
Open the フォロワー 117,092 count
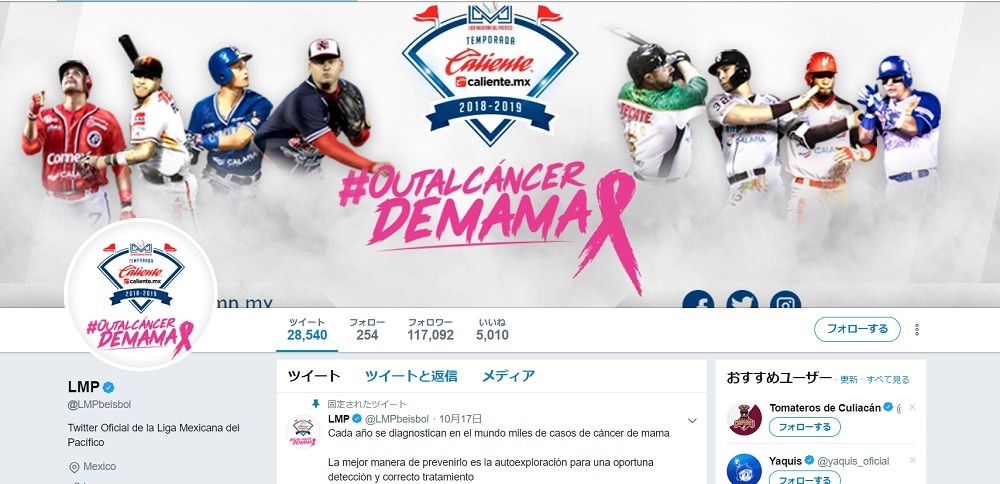click(x=430, y=329)
